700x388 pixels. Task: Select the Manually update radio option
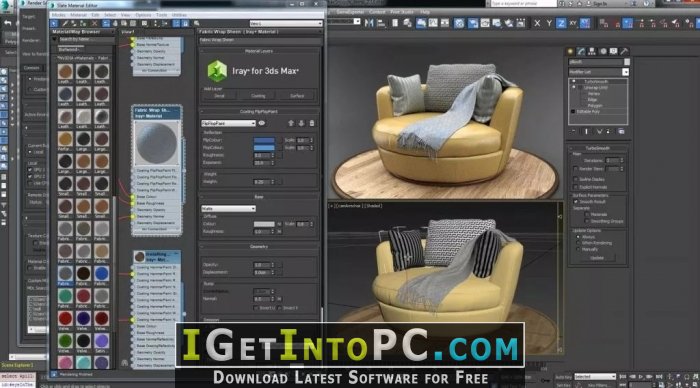579,249
